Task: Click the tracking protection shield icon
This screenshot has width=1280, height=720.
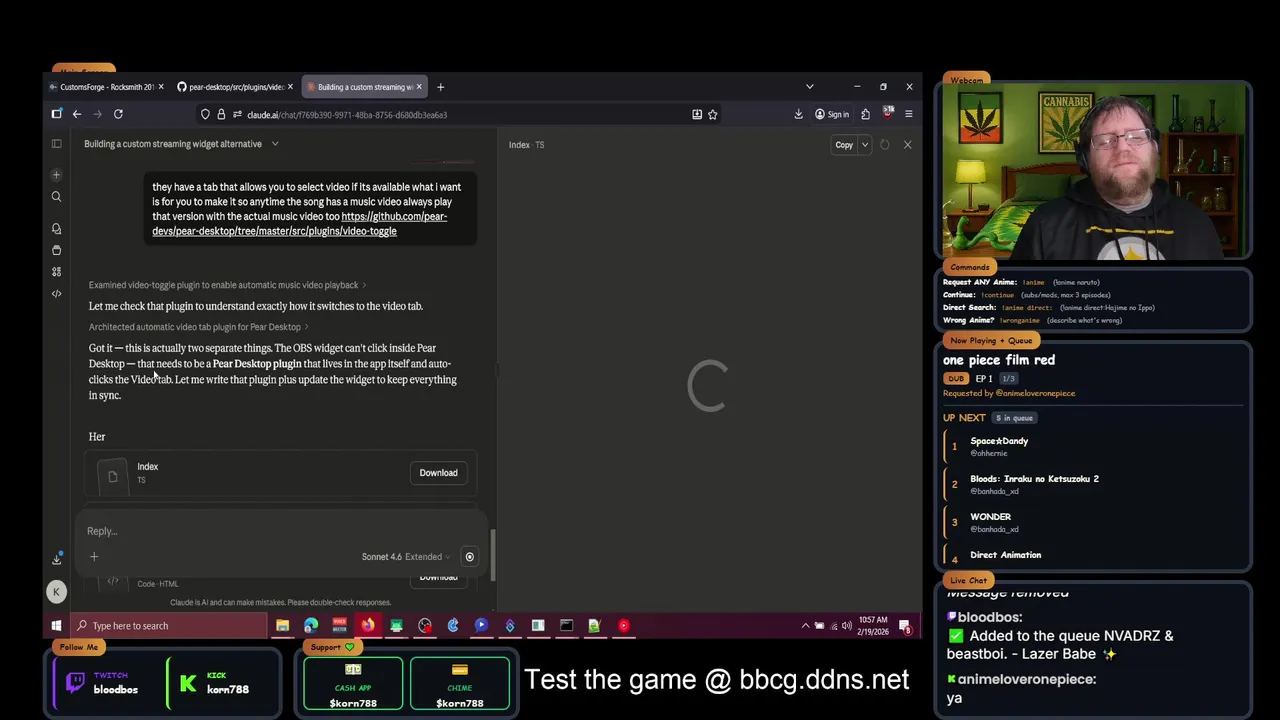Action: [x=205, y=115]
